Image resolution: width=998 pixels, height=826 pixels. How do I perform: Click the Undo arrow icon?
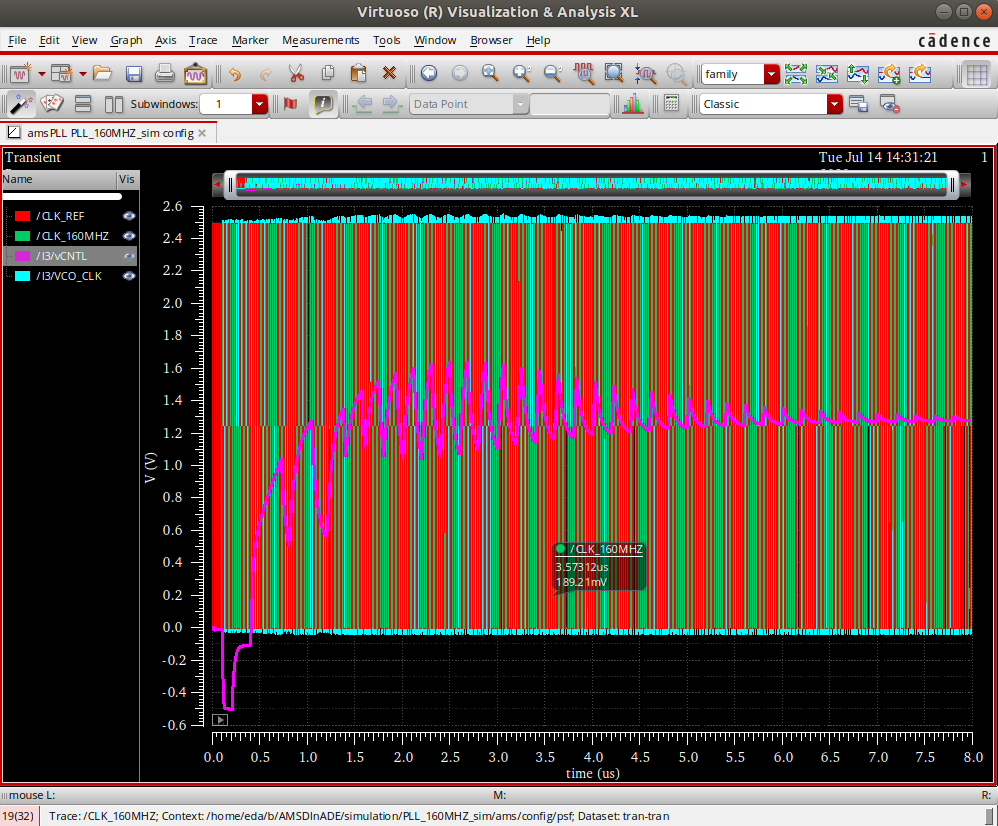point(234,74)
